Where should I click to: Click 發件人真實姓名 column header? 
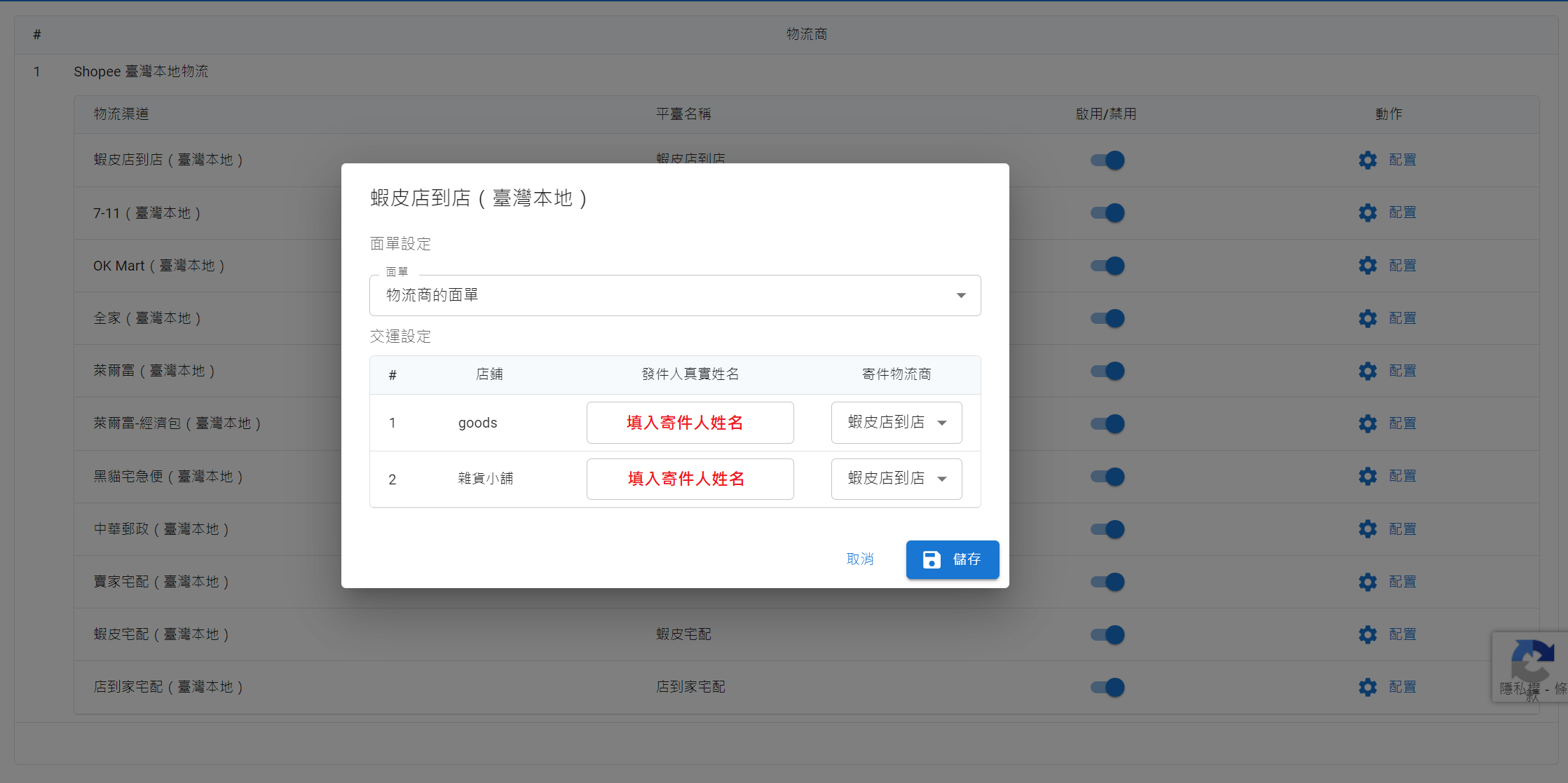pyautogui.click(x=690, y=374)
